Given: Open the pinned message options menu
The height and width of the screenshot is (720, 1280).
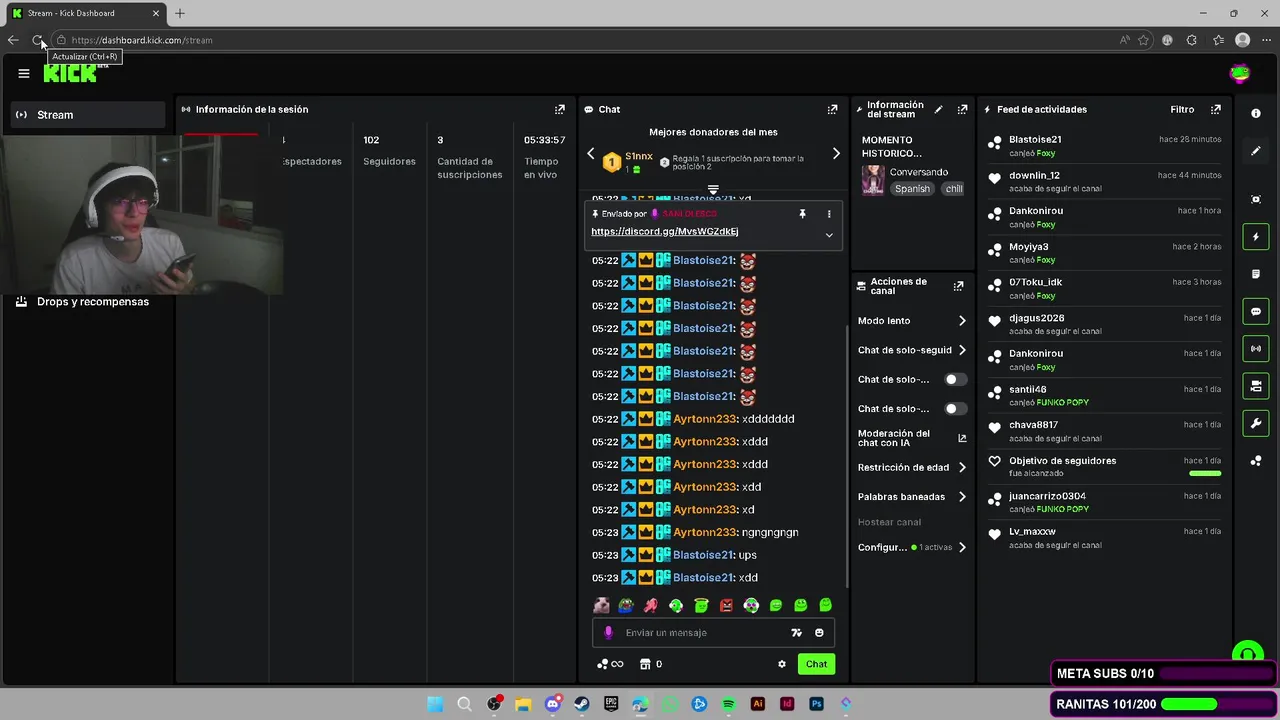Looking at the screenshot, I should click(828, 214).
